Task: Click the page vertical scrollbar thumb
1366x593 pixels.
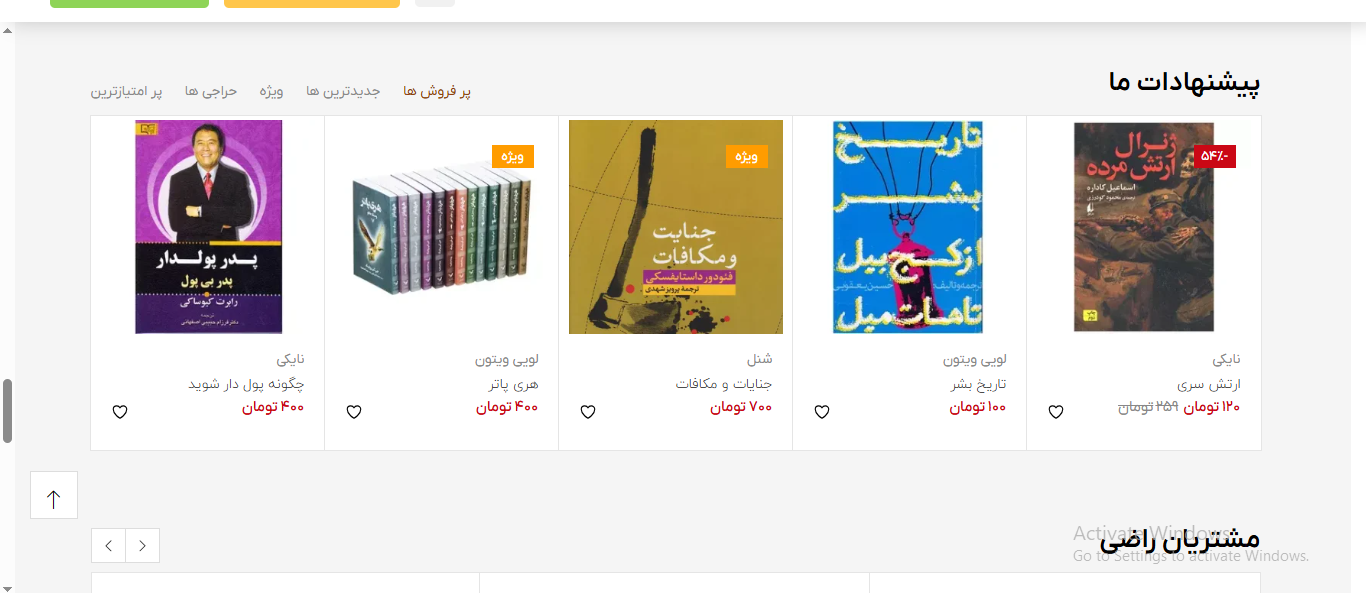Action: coord(7,410)
